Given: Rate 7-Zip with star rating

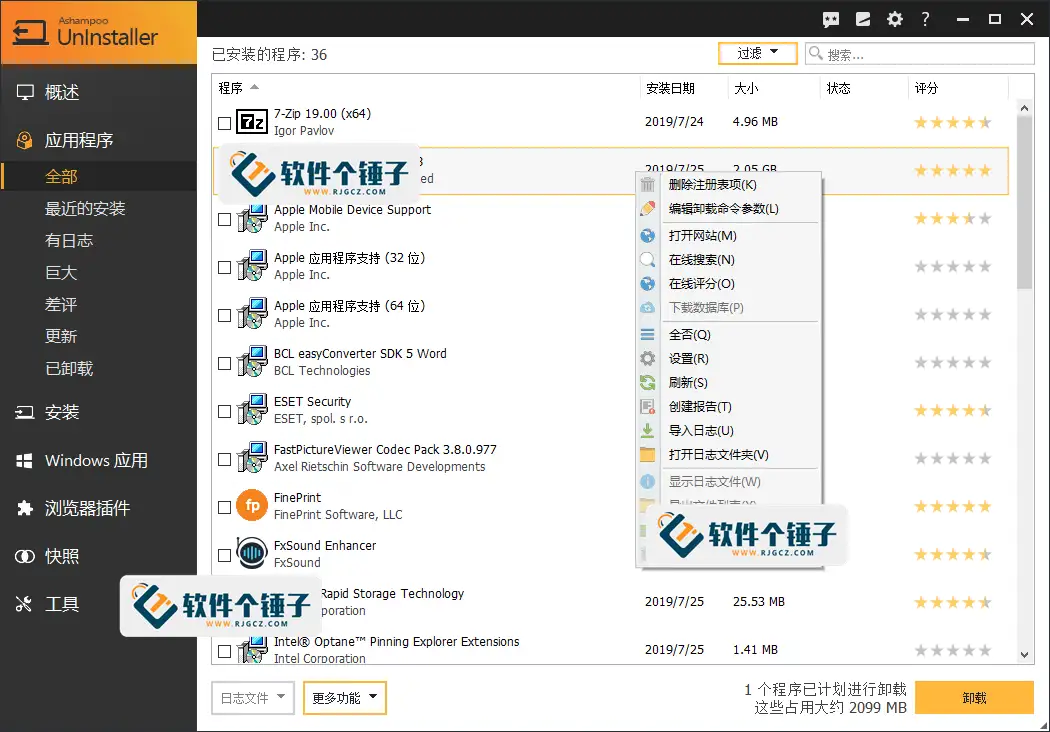Looking at the screenshot, I should click(953, 123).
